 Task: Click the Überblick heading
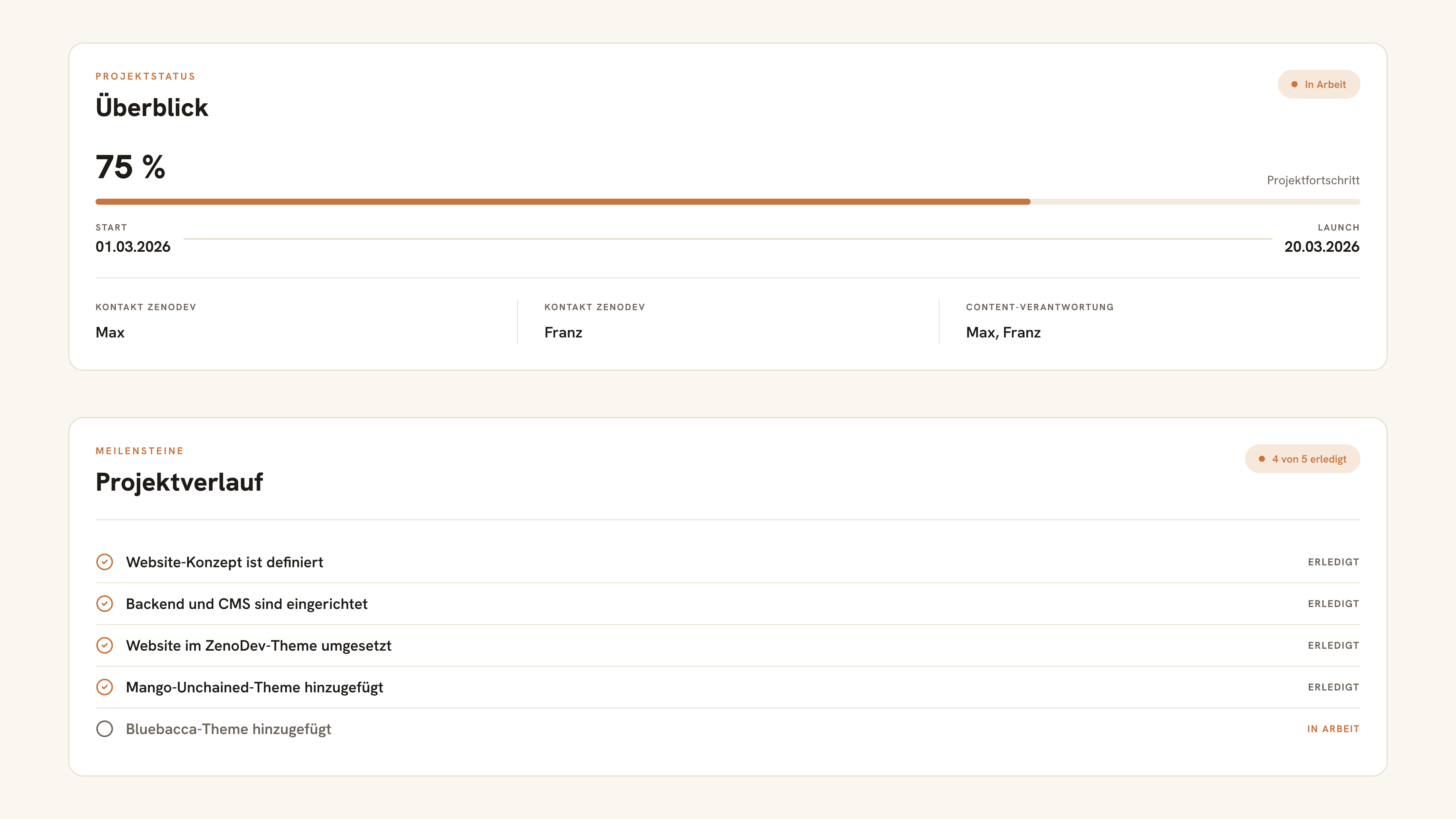(151, 106)
